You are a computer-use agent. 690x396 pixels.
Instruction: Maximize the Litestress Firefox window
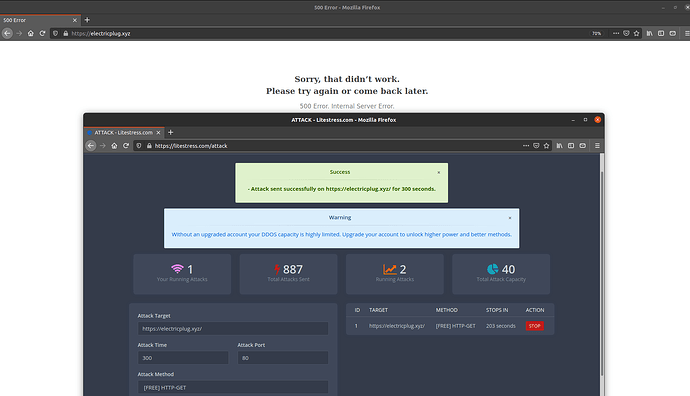585,120
